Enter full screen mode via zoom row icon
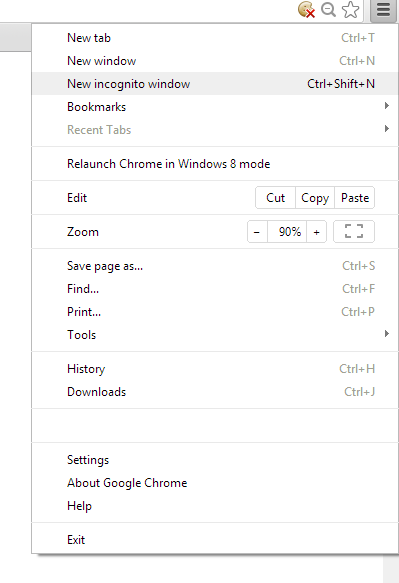 (x=354, y=232)
